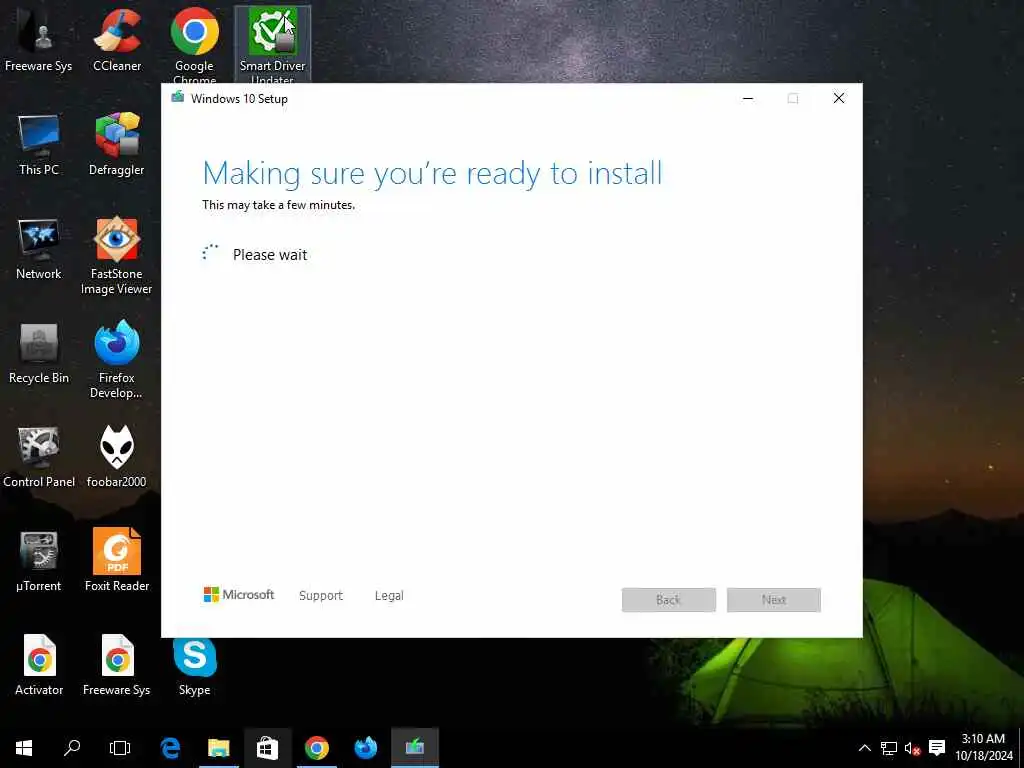Click the Windows 10 Setup title bar icon
The image size is (1024, 768).
click(178, 98)
